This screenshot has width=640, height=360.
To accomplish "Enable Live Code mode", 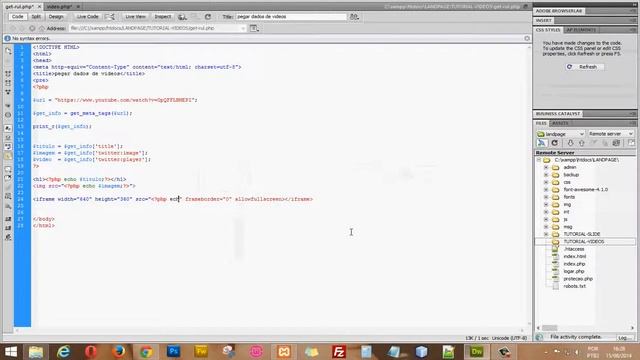I will (87, 17).
